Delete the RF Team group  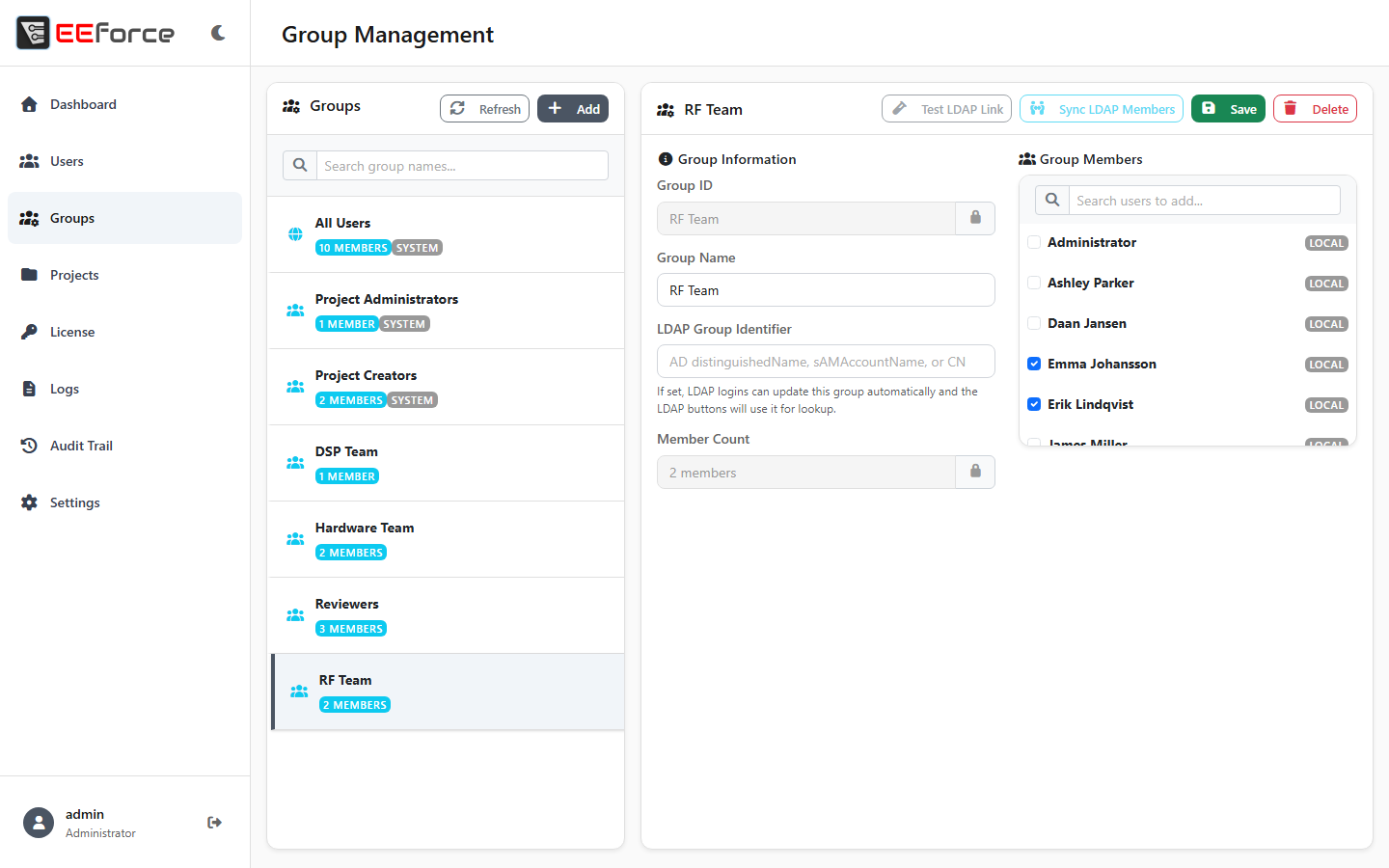(x=1315, y=109)
